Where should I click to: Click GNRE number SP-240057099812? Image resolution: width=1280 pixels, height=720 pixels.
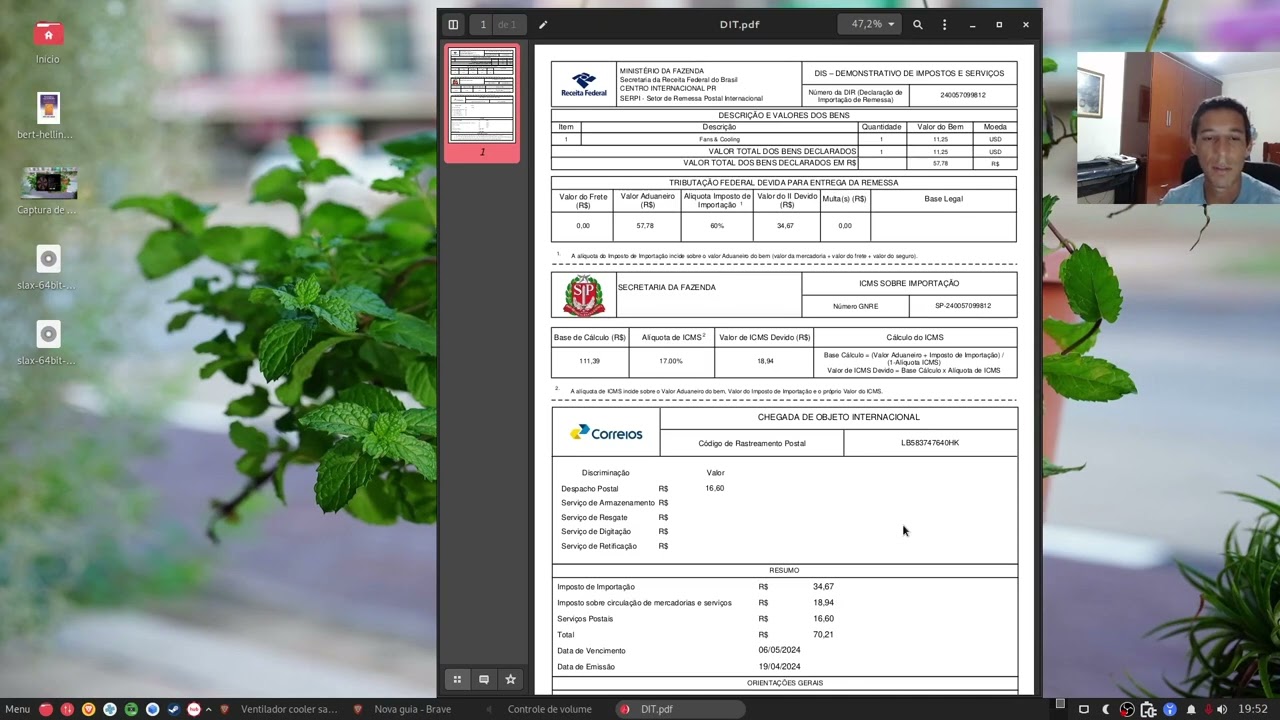(x=963, y=306)
